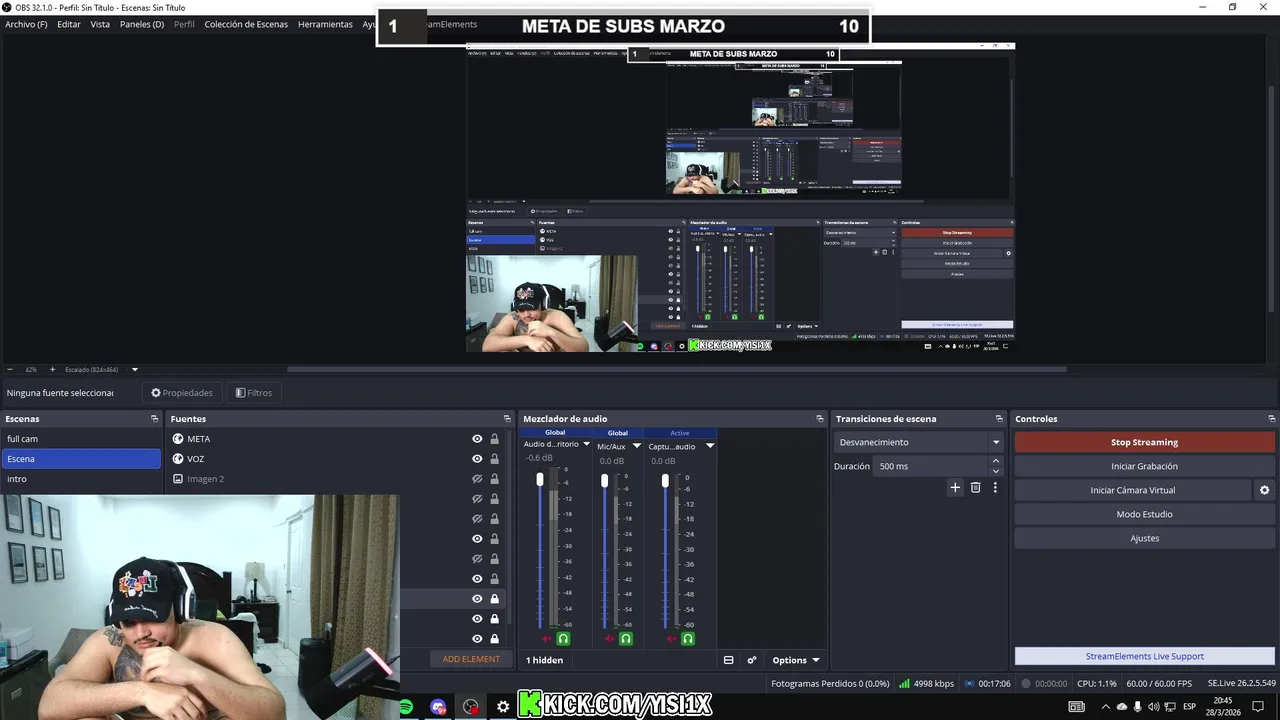Zoom out the preview with minus
The height and width of the screenshot is (720, 1280).
pos(10,369)
